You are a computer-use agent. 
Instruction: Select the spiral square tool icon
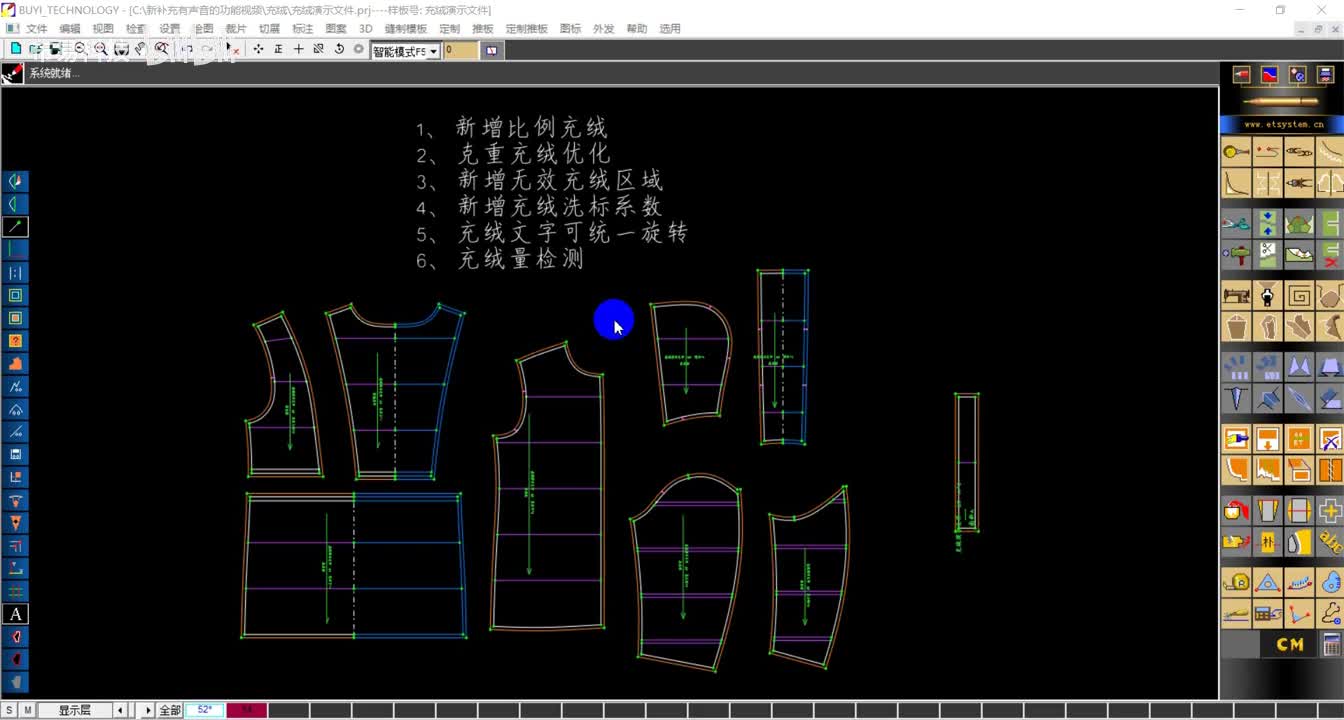click(1299, 296)
